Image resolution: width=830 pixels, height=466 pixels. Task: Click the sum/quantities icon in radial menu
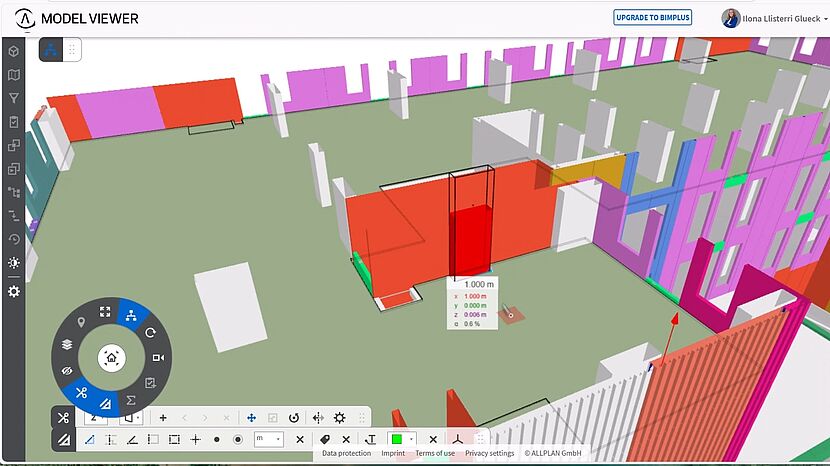click(131, 400)
